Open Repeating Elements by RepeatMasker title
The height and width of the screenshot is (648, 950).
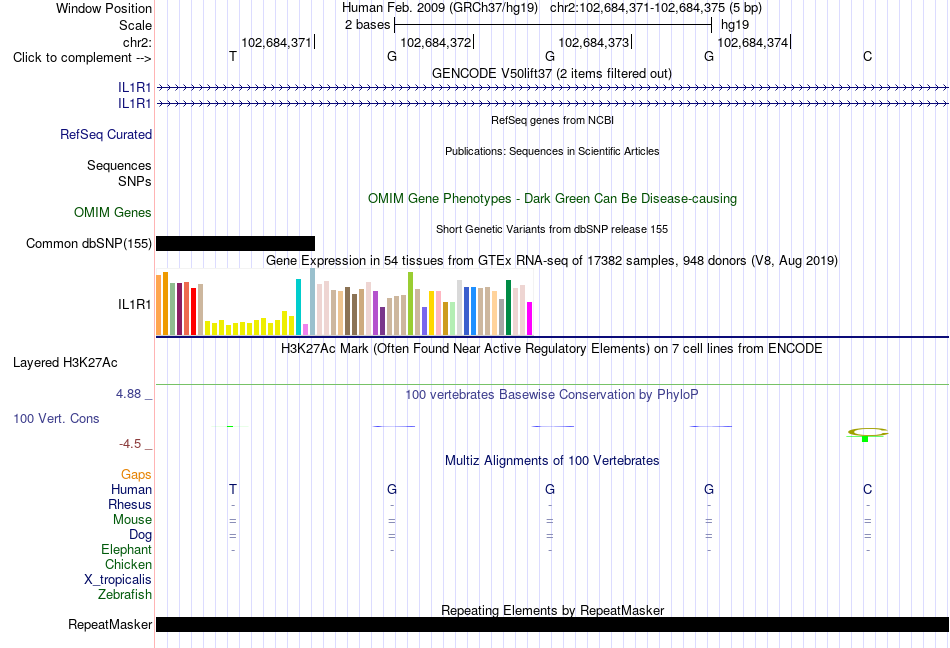tap(552, 610)
